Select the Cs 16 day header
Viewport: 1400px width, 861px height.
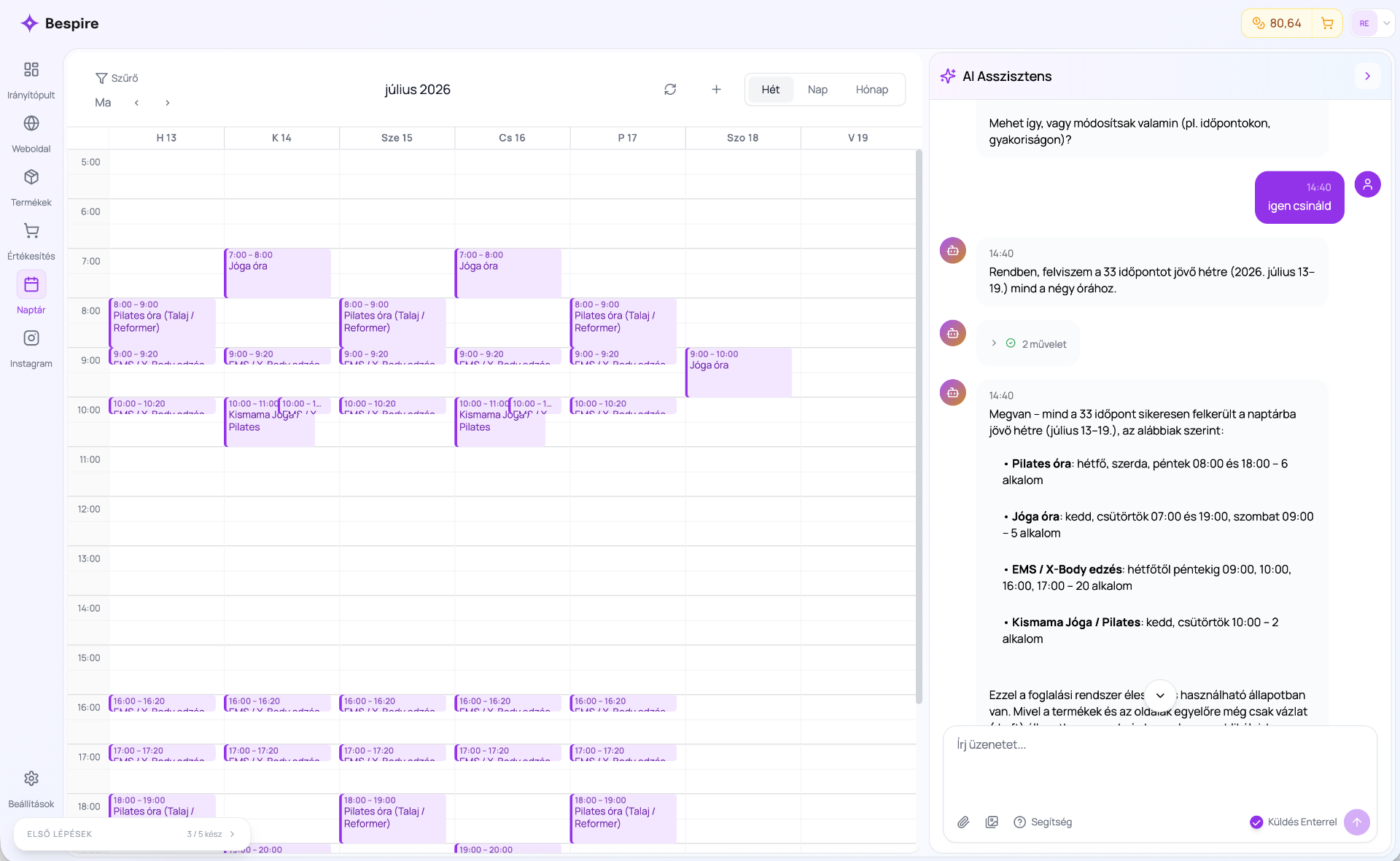[x=512, y=138]
